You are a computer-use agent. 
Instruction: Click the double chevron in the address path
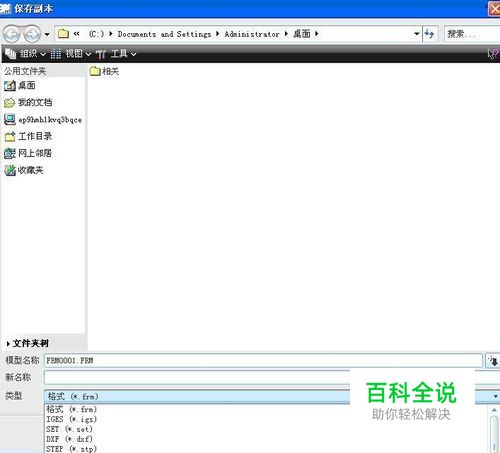(x=77, y=34)
